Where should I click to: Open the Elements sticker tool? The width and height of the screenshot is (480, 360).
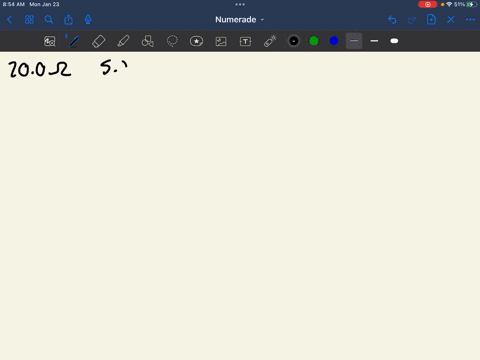coord(196,41)
